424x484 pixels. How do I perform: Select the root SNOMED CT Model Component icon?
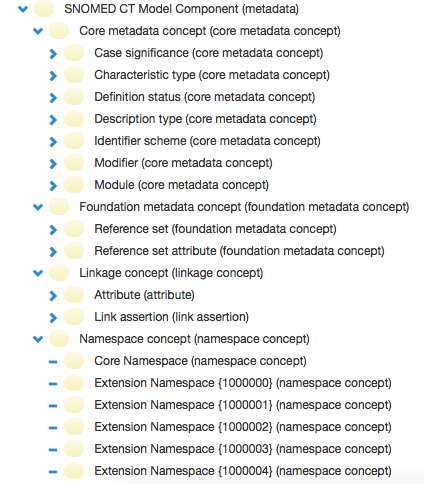[x=44, y=9]
